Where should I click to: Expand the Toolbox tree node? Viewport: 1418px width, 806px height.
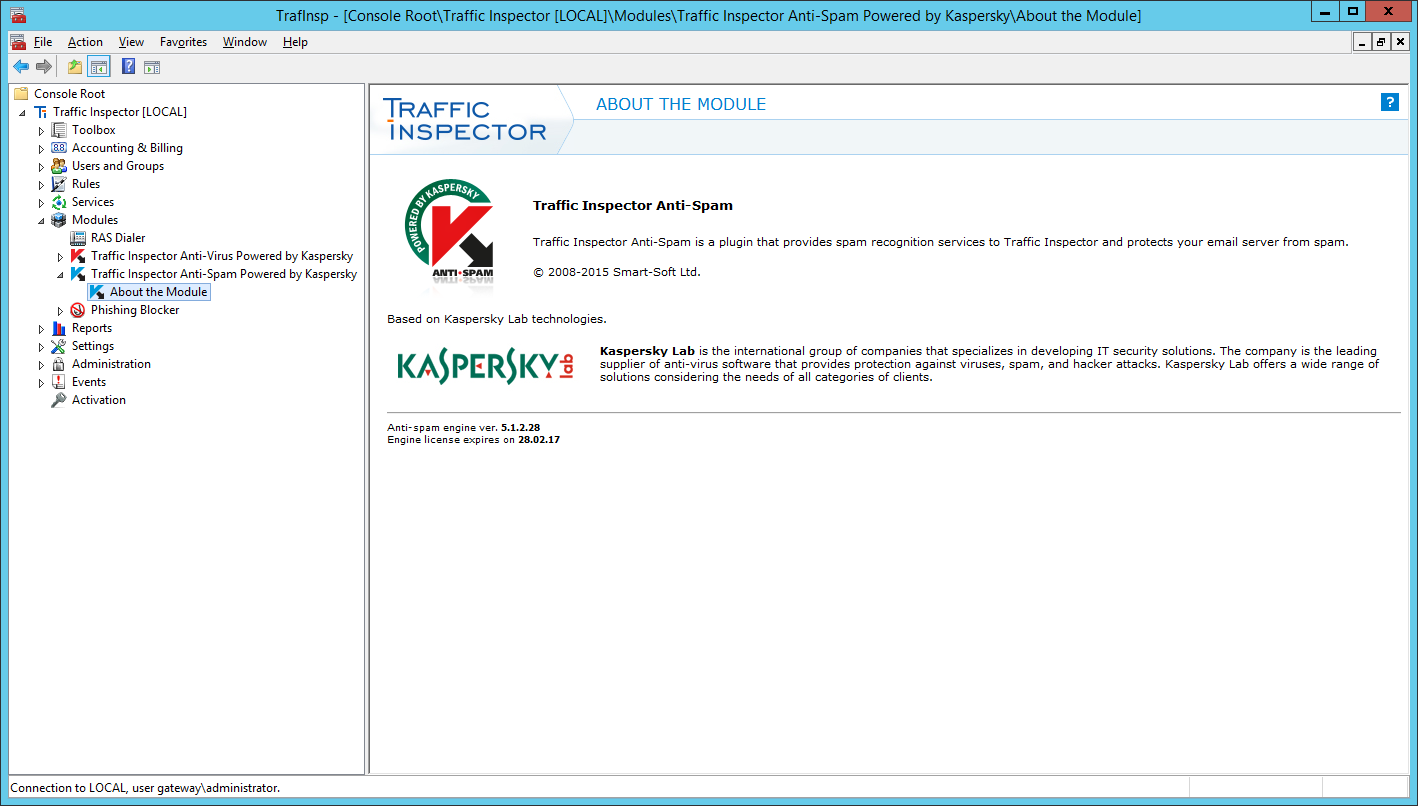41,131
